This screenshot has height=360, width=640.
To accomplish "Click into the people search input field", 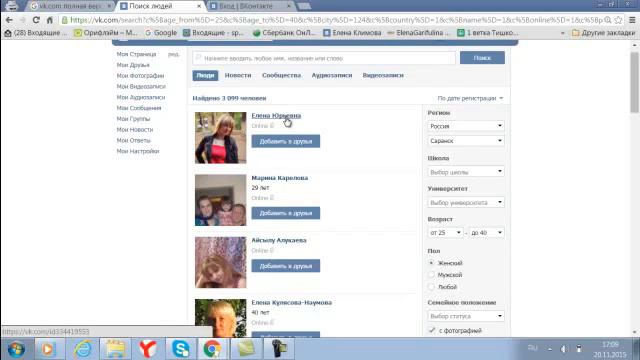I will (324, 58).
